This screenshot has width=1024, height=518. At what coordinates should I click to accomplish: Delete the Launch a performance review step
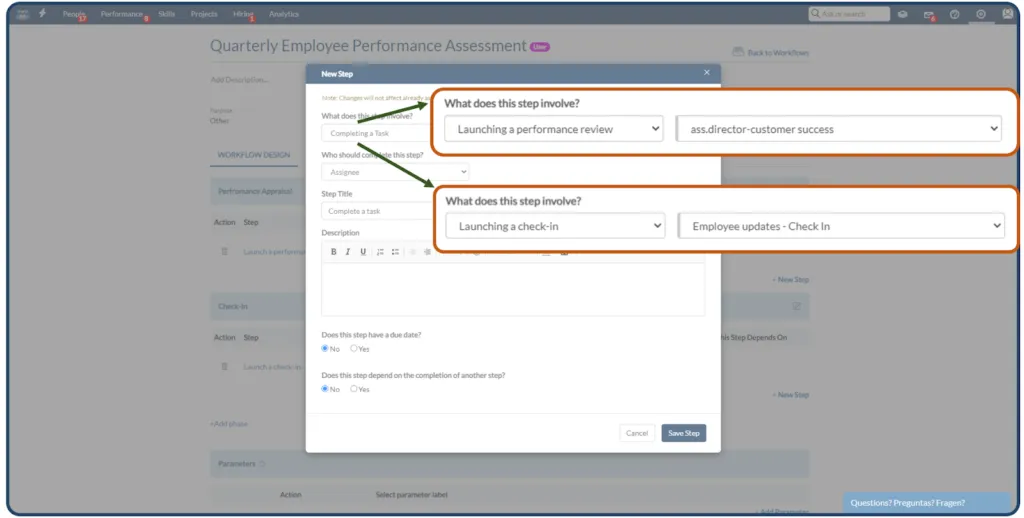[225, 251]
